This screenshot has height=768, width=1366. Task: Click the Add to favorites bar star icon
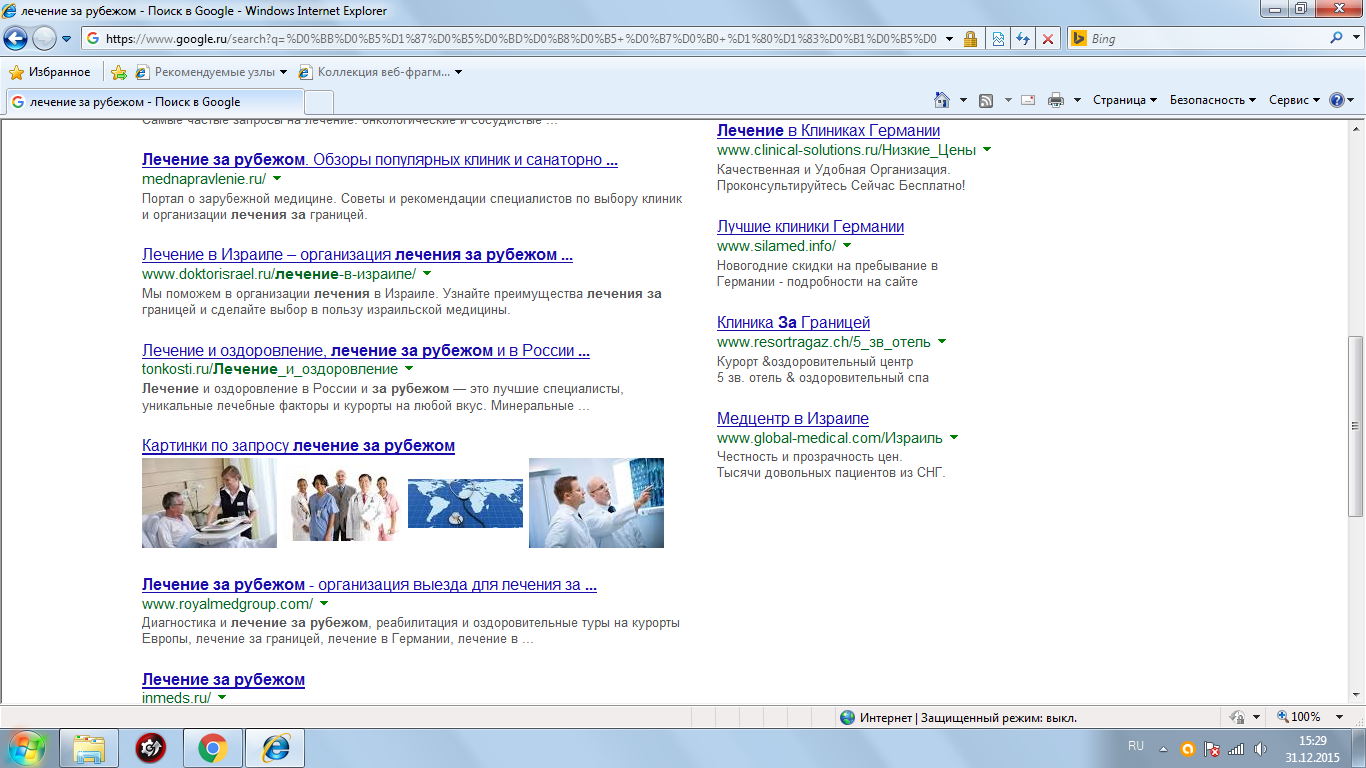click(x=119, y=72)
